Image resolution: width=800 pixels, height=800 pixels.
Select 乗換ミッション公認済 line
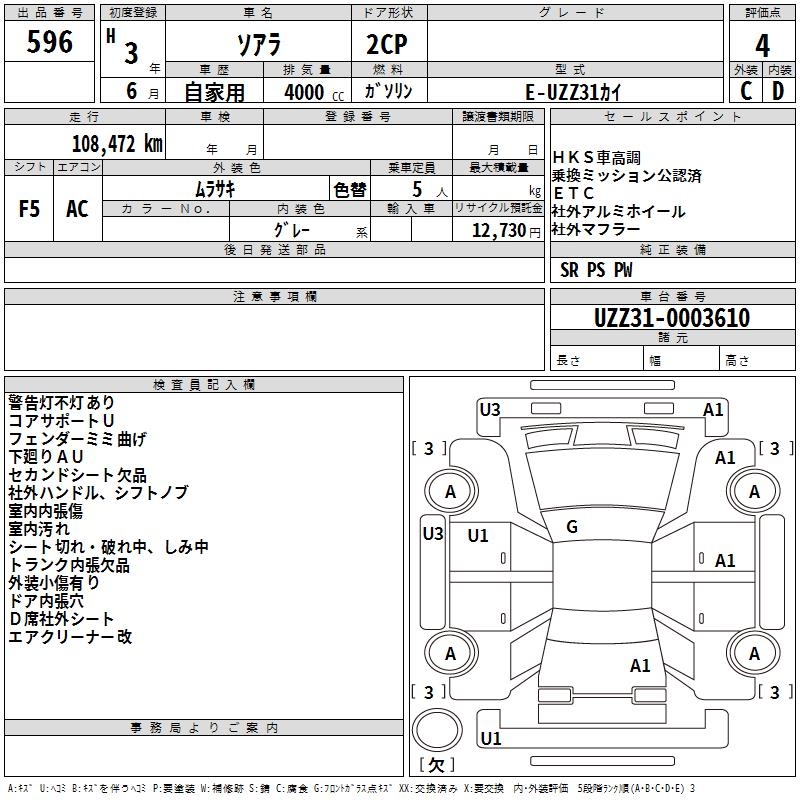tap(626, 176)
